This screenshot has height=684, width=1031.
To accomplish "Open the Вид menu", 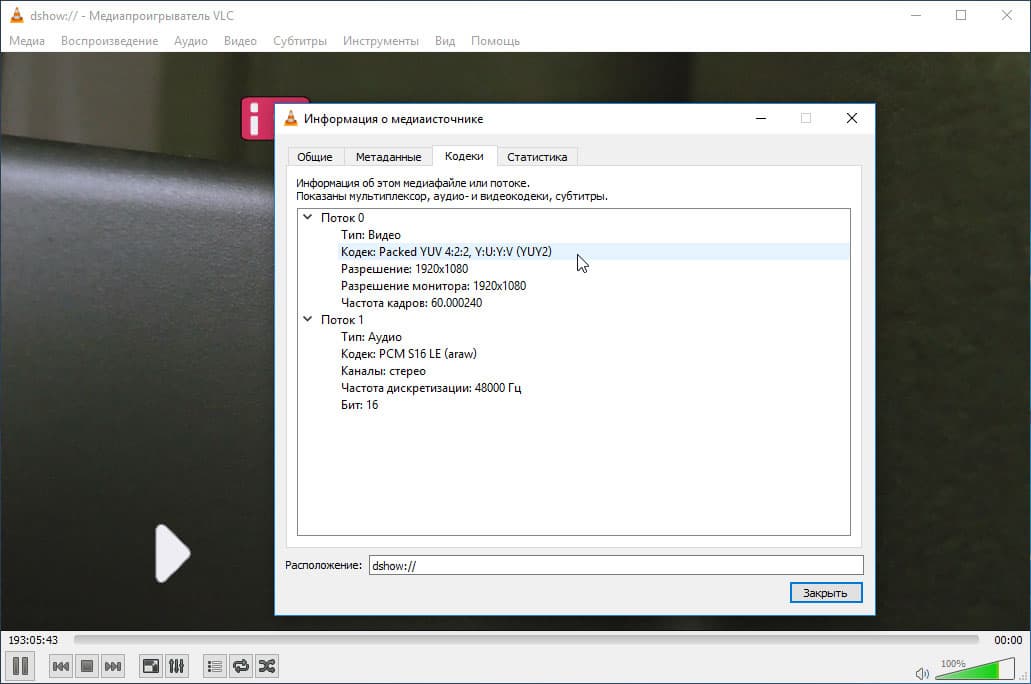I will [445, 41].
